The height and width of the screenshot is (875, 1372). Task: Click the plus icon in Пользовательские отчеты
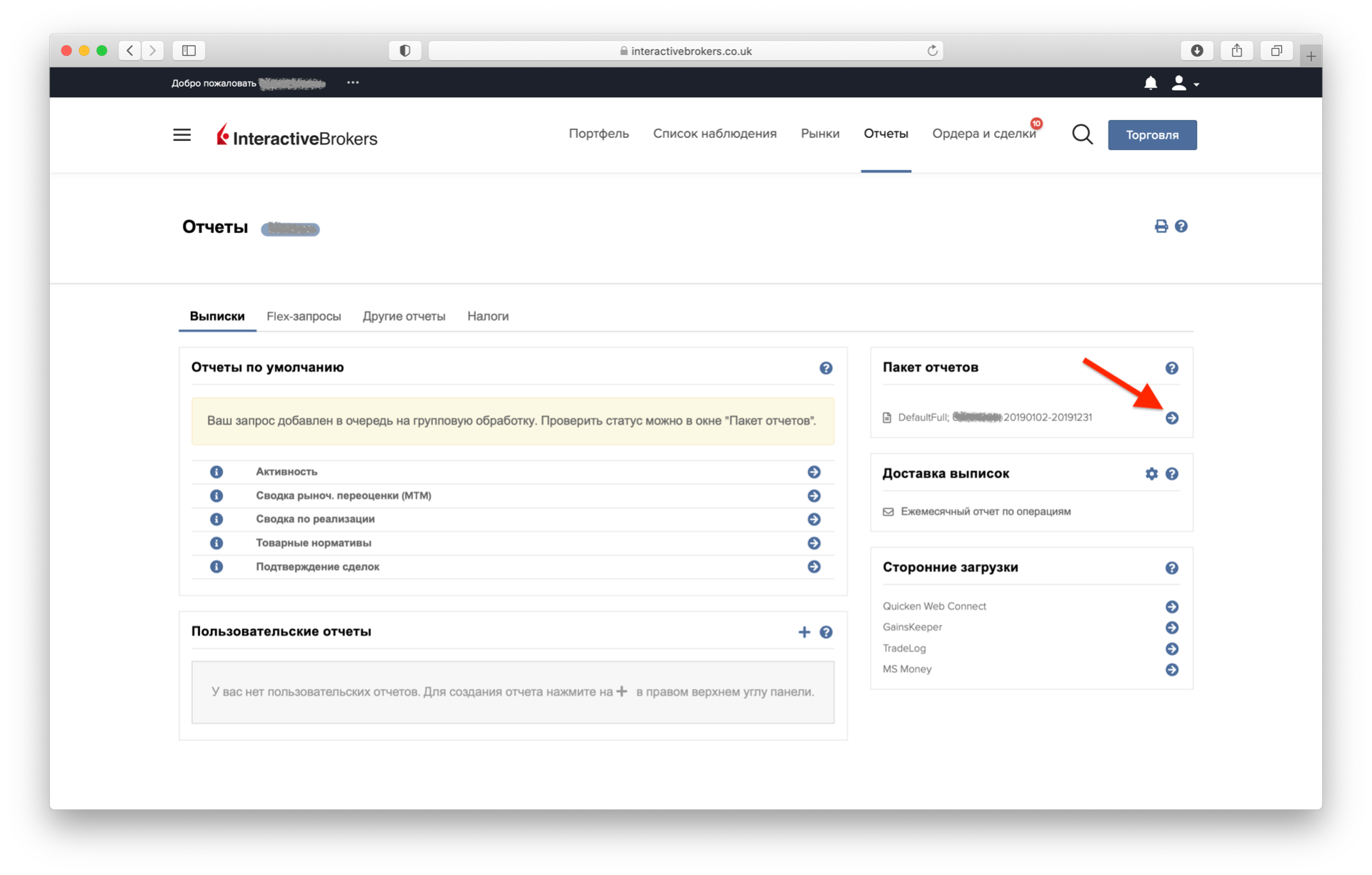(x=804, y=632)
